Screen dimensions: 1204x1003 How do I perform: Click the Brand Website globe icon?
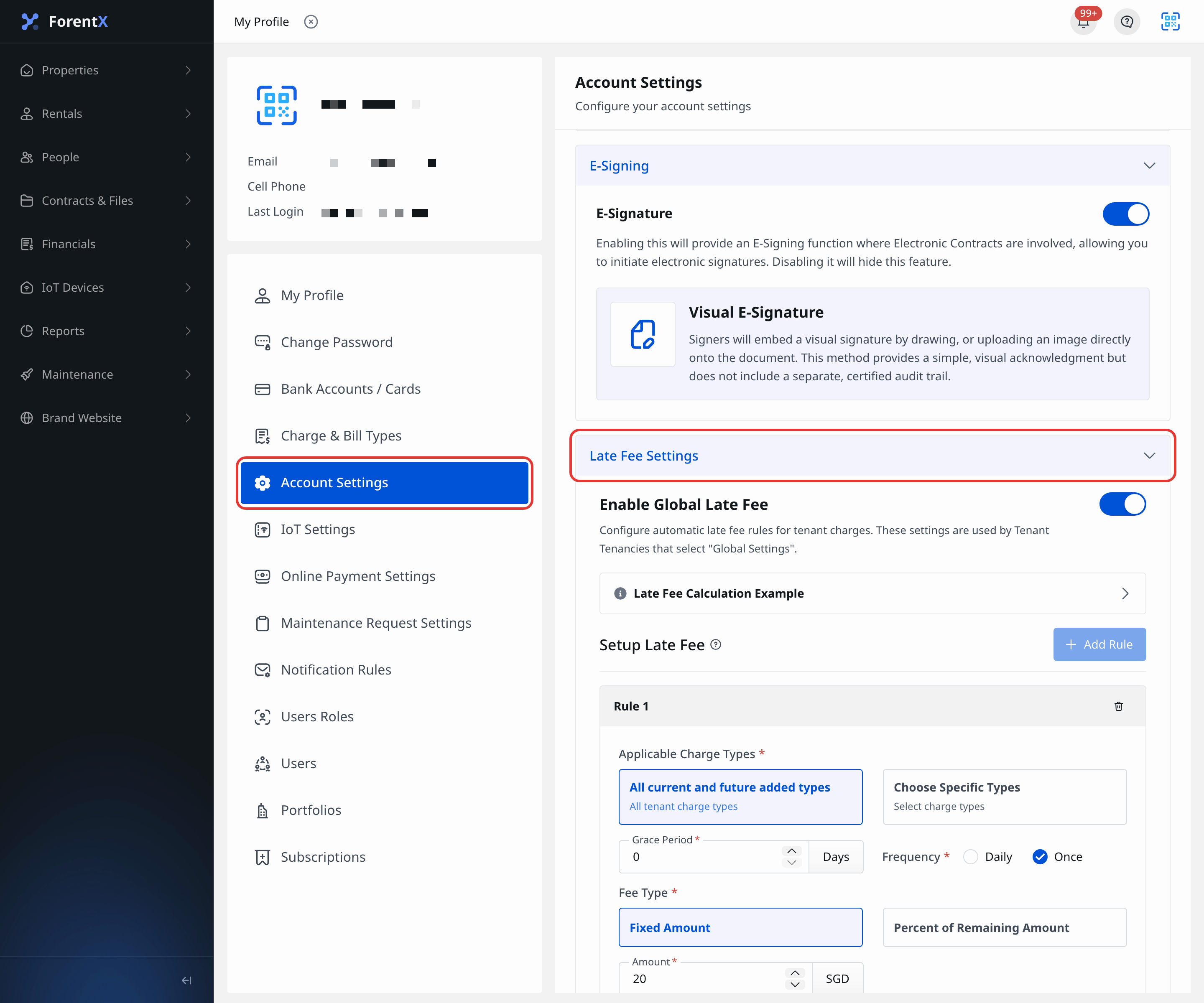pos(26,418)
